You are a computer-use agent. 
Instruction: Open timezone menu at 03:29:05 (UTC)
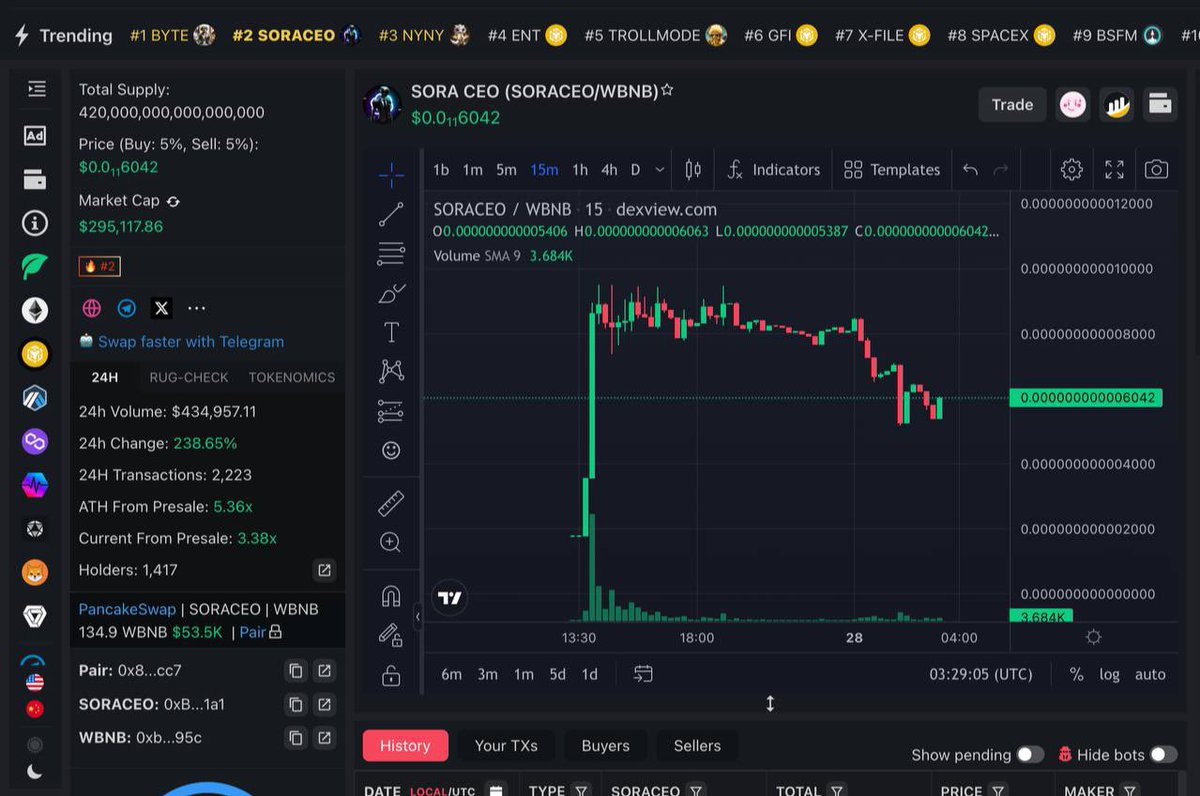tap(981, 674)
